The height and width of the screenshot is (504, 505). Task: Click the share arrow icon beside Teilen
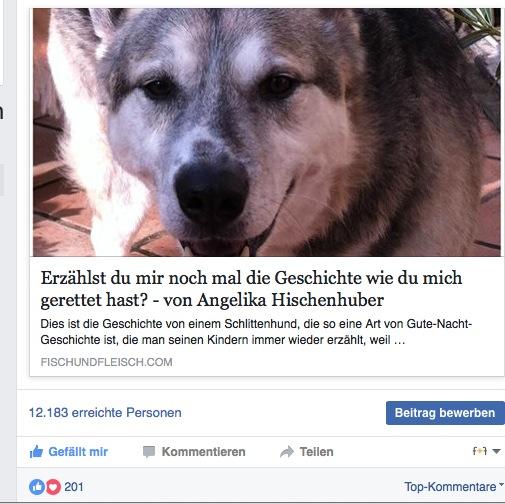pyautogui.click(x=287, y=452)
